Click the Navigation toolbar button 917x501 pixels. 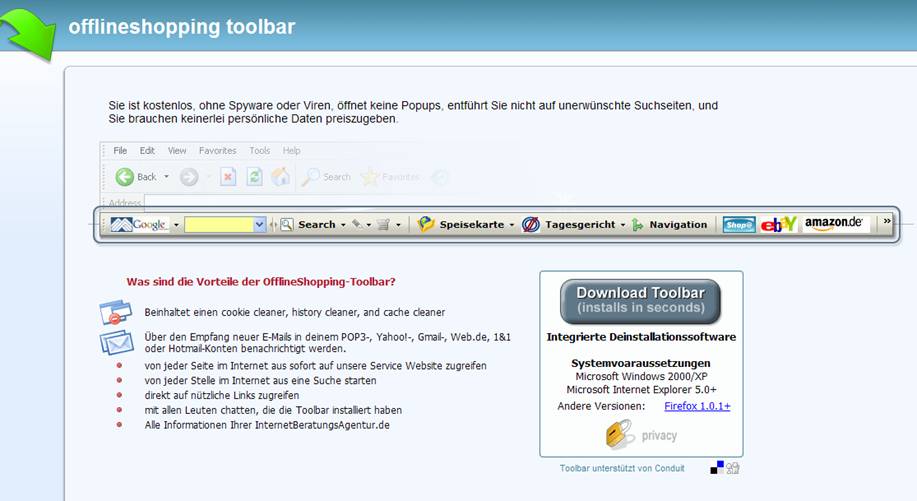[x=670, y=224]
